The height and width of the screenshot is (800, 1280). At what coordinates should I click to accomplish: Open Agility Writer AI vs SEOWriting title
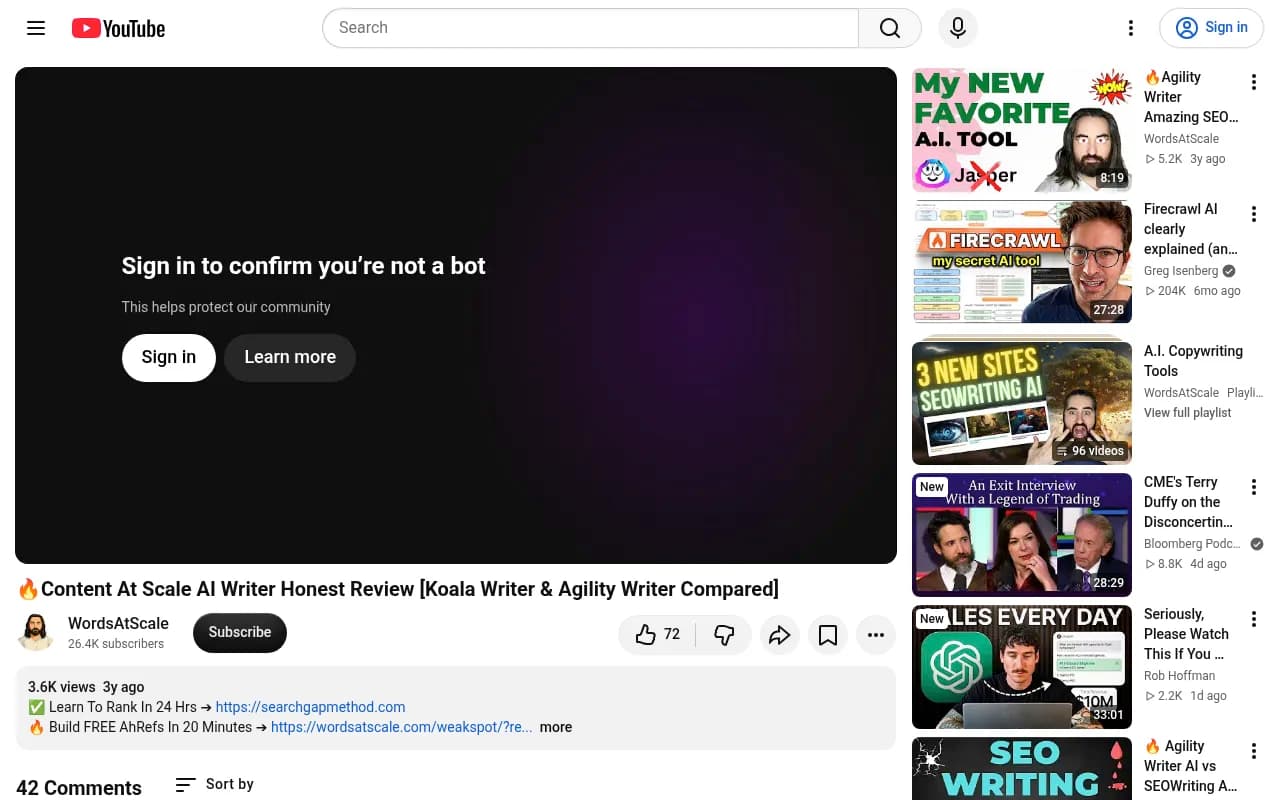[1191, 766]
